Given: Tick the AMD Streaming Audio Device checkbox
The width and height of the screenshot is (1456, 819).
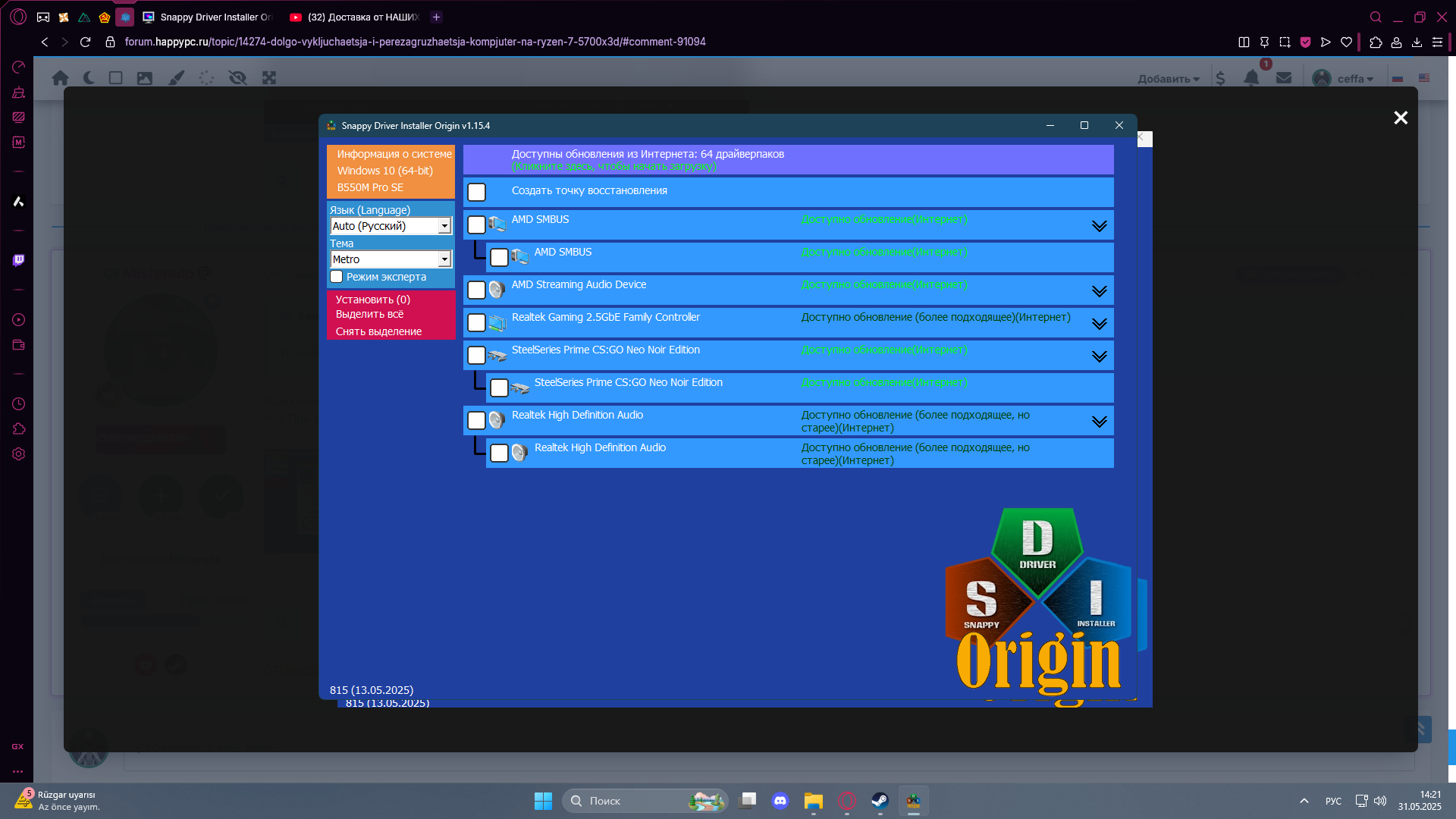Looking at the screenshot, I should (476, 290).
